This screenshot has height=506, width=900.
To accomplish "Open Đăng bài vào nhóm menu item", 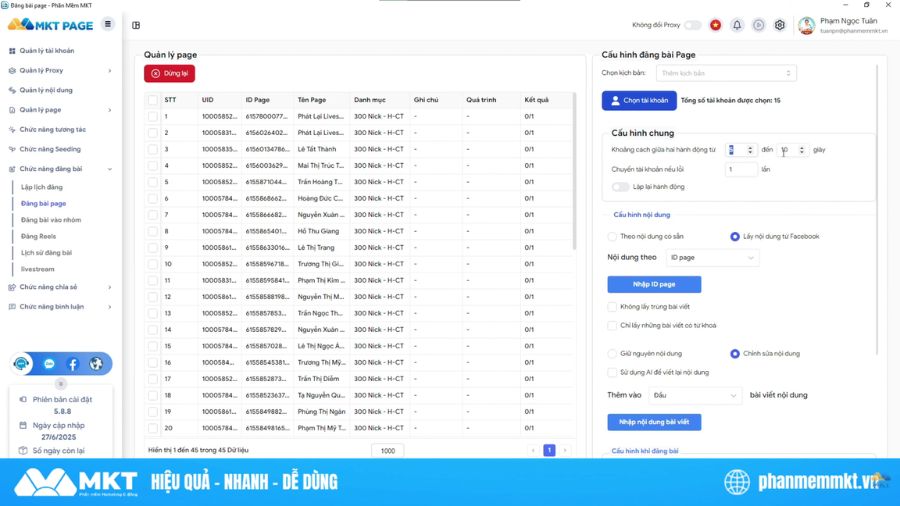I will tap(51, 220).
